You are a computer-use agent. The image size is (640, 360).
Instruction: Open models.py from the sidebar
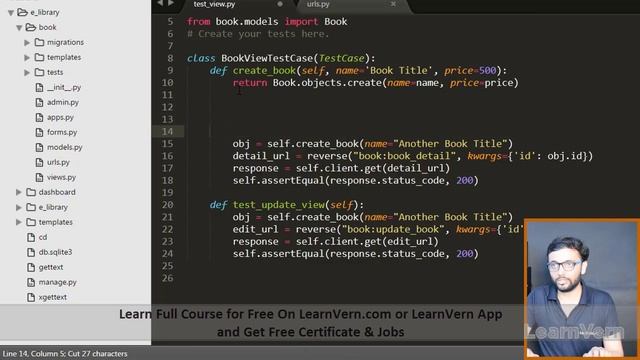coord(64,147)
